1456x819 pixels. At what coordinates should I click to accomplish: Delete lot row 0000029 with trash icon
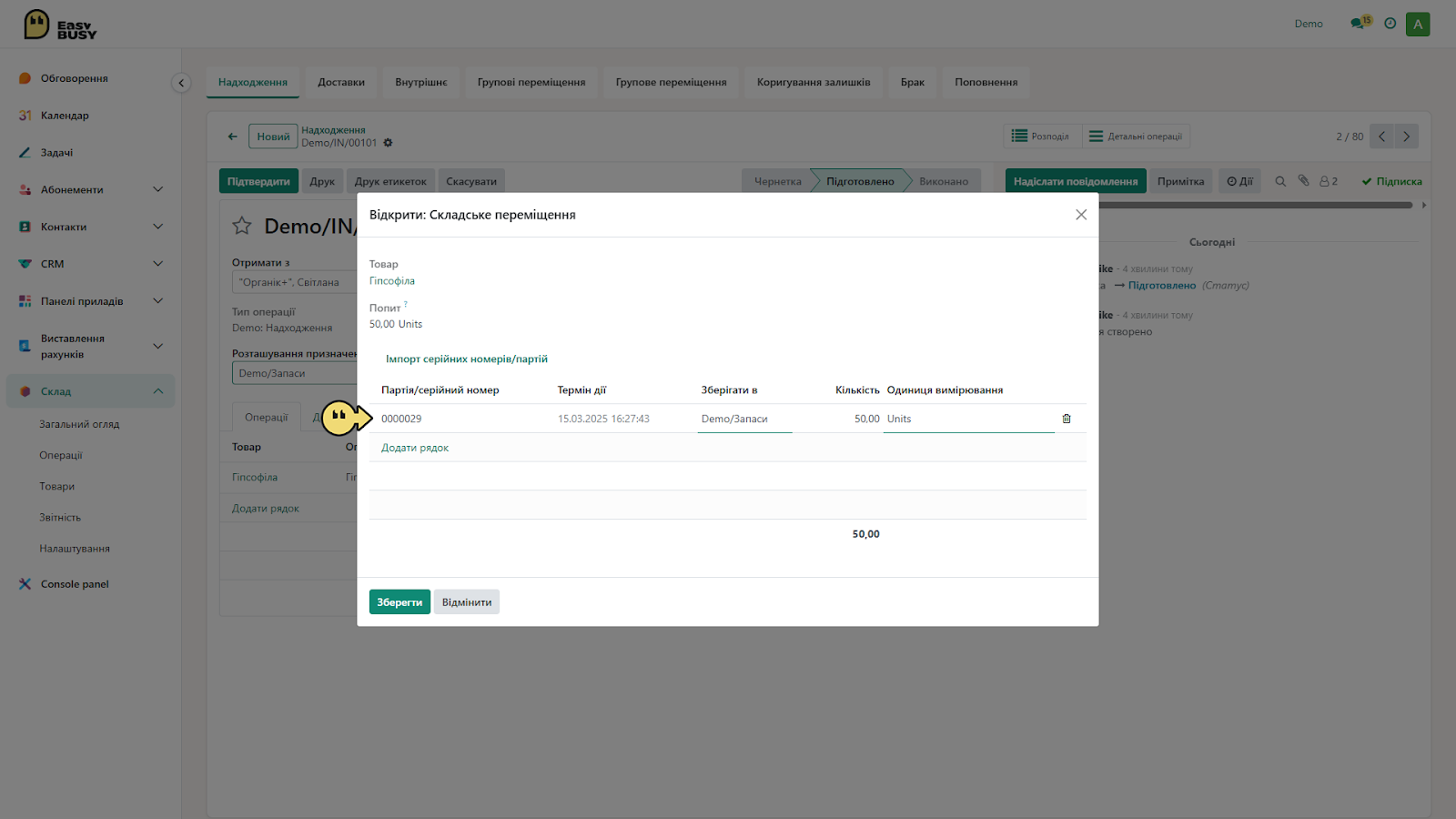1067,419
